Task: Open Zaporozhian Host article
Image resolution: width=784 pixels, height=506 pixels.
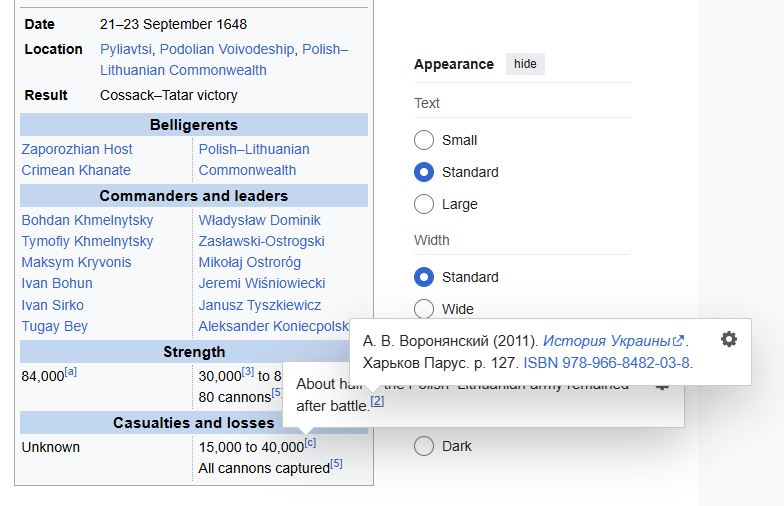Action: tap(77, 150)
